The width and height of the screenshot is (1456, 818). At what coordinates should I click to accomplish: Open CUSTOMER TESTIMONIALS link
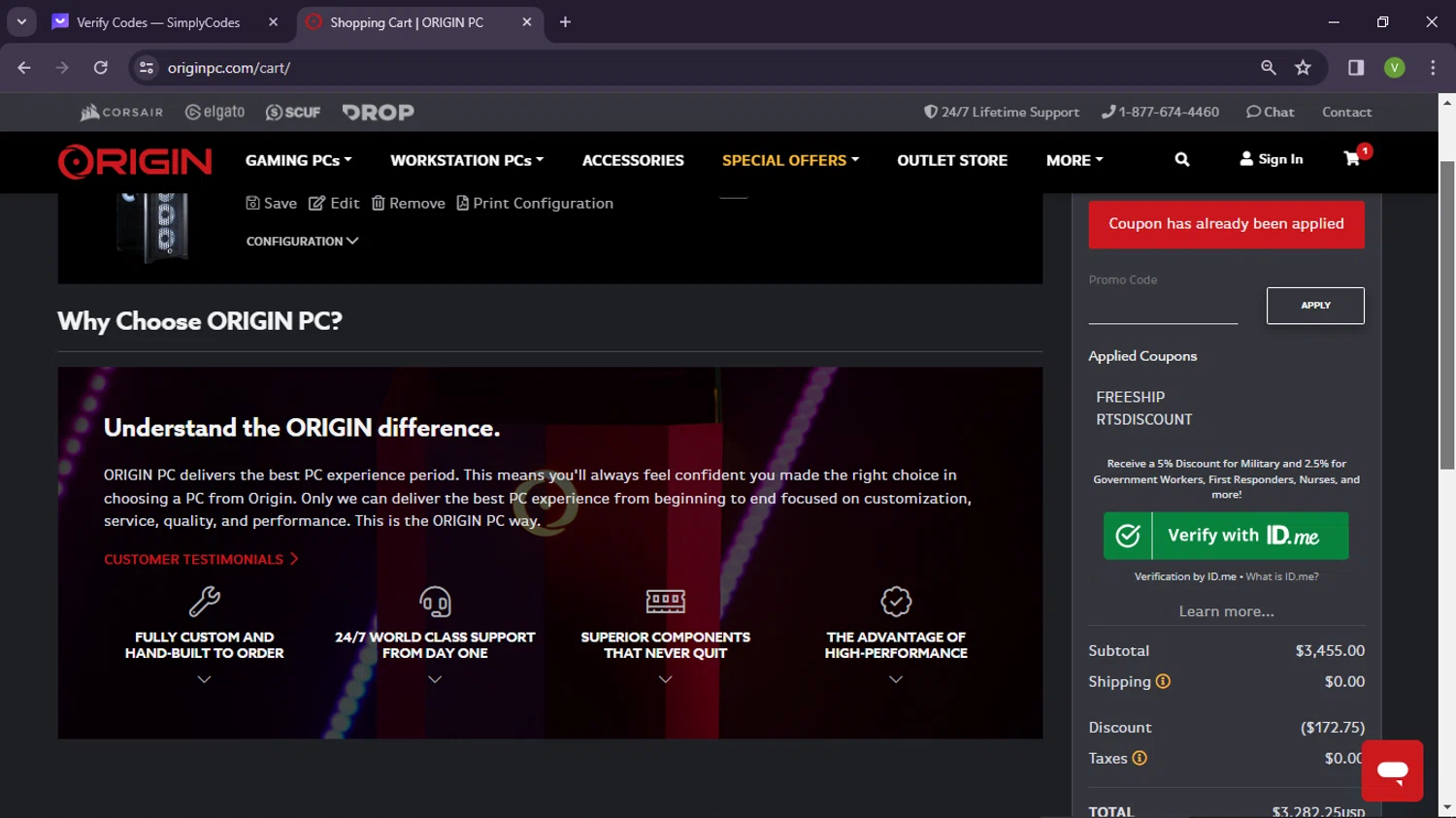coord(201,559)
